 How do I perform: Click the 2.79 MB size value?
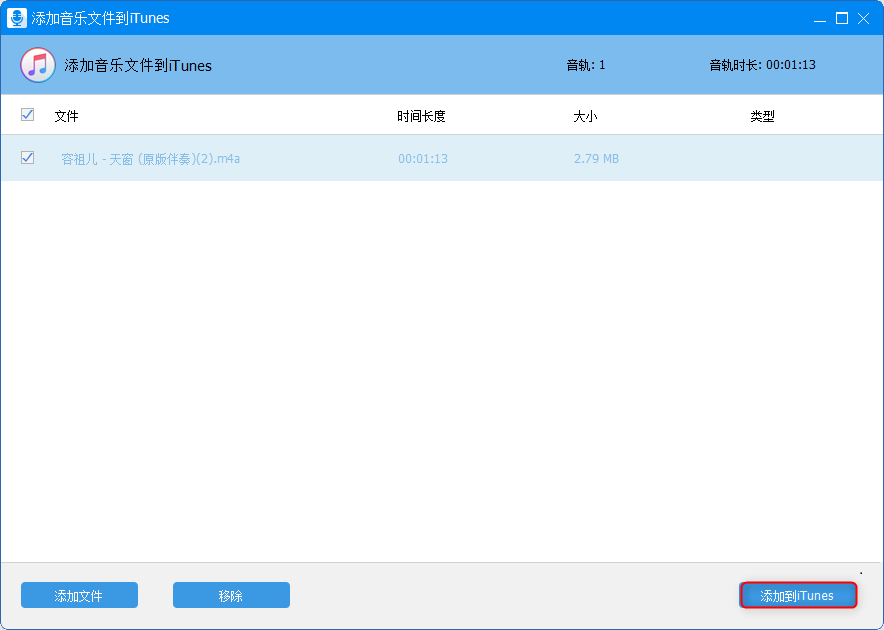click(x=596, y=159)
